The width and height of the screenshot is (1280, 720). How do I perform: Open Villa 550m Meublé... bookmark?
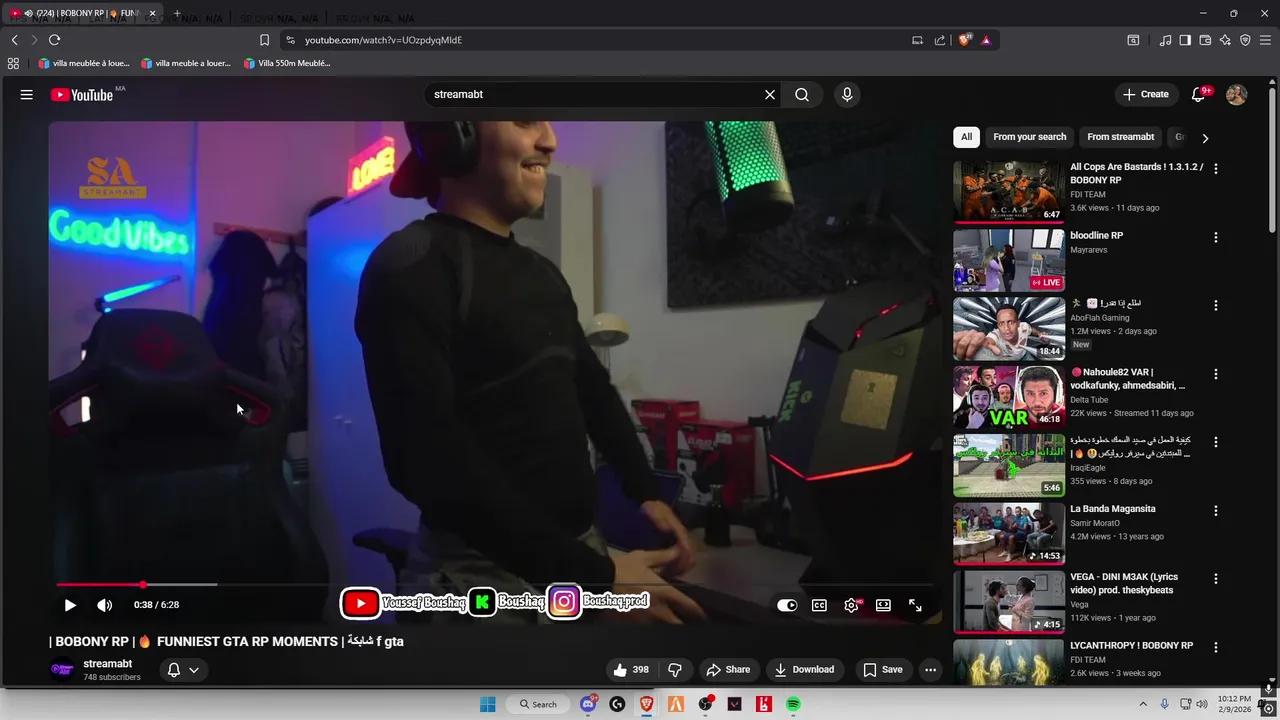click(287, 63)
